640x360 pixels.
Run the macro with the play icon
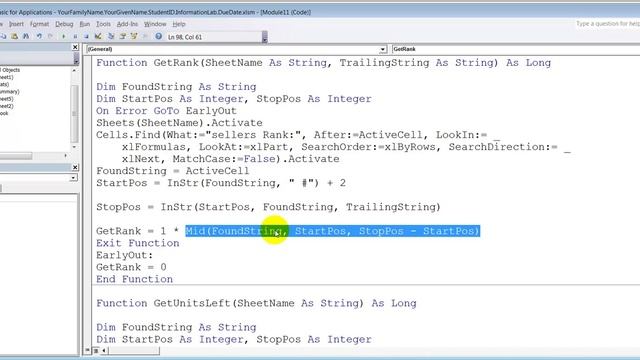(64, 36)
